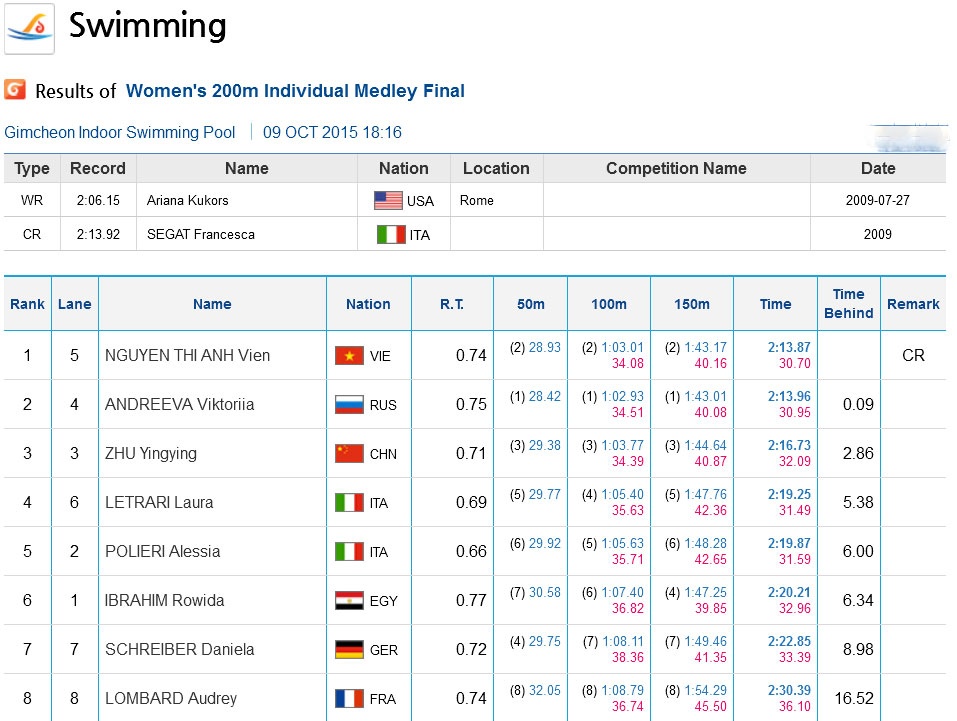Click the Russian flag next to RUS
The width and height of the screenshot is (957, 721).
349,405
